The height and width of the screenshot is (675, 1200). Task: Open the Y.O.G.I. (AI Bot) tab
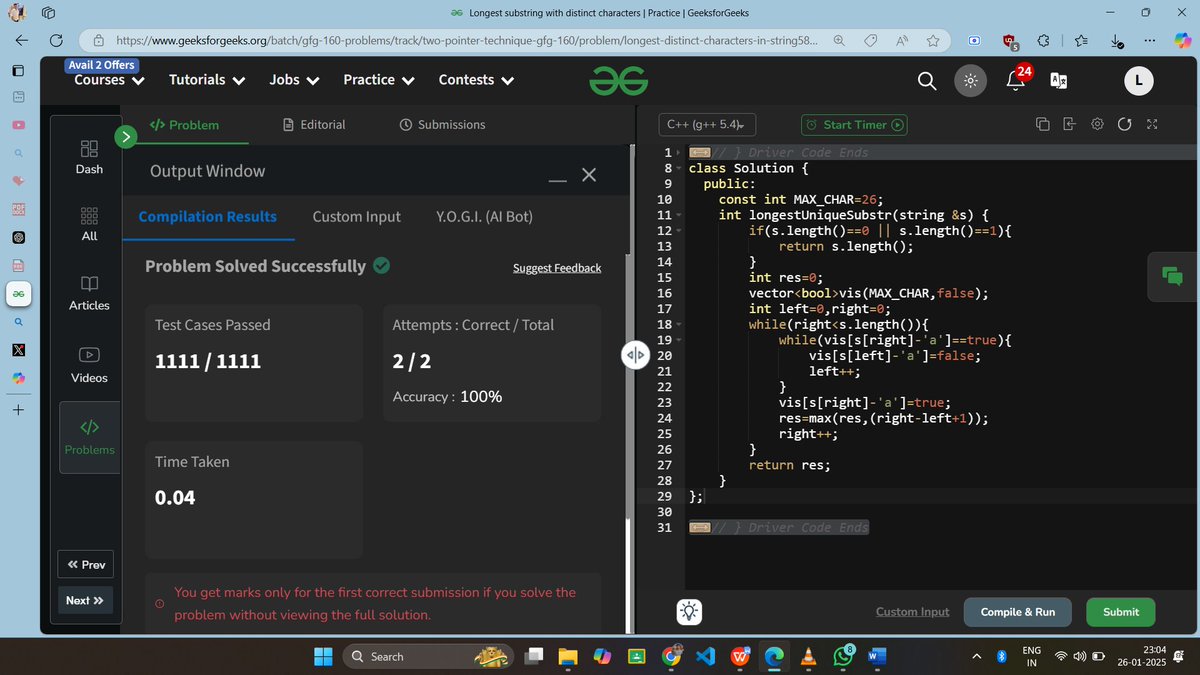(484, 217)
